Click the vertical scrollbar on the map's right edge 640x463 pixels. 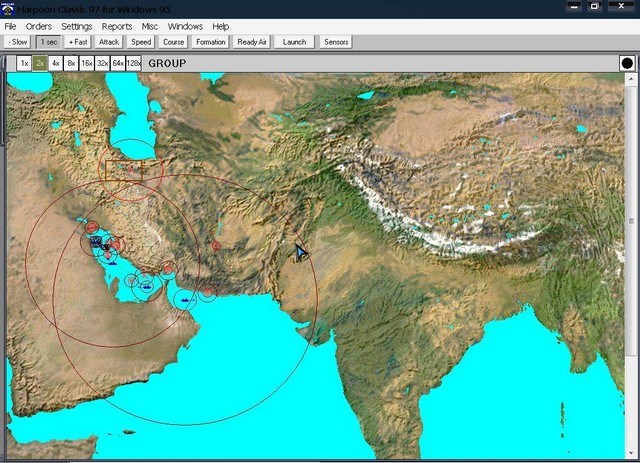click(631, 220)
